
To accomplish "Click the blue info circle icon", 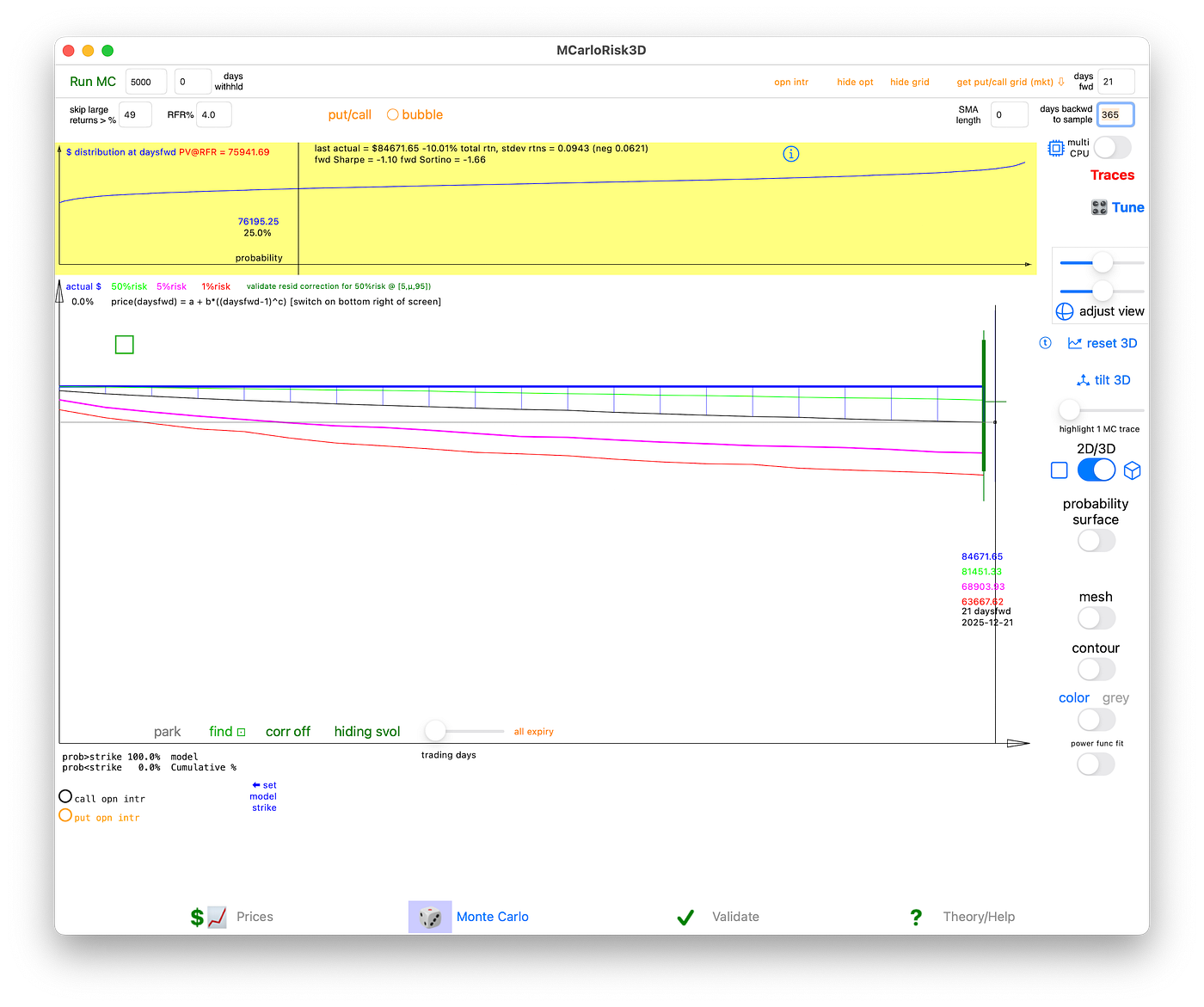I will 791,154.
